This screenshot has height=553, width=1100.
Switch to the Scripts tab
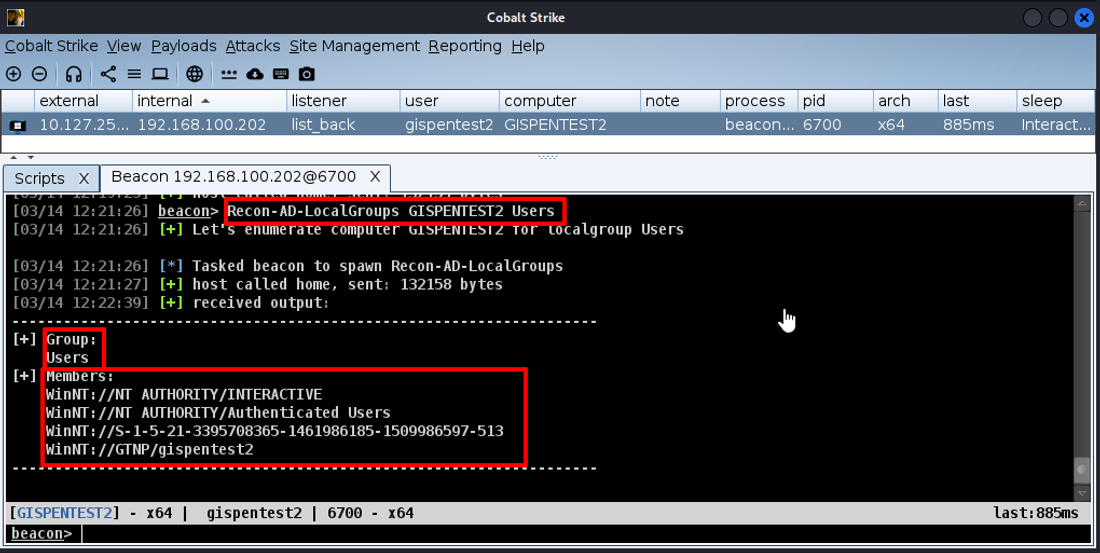point(39,178)
